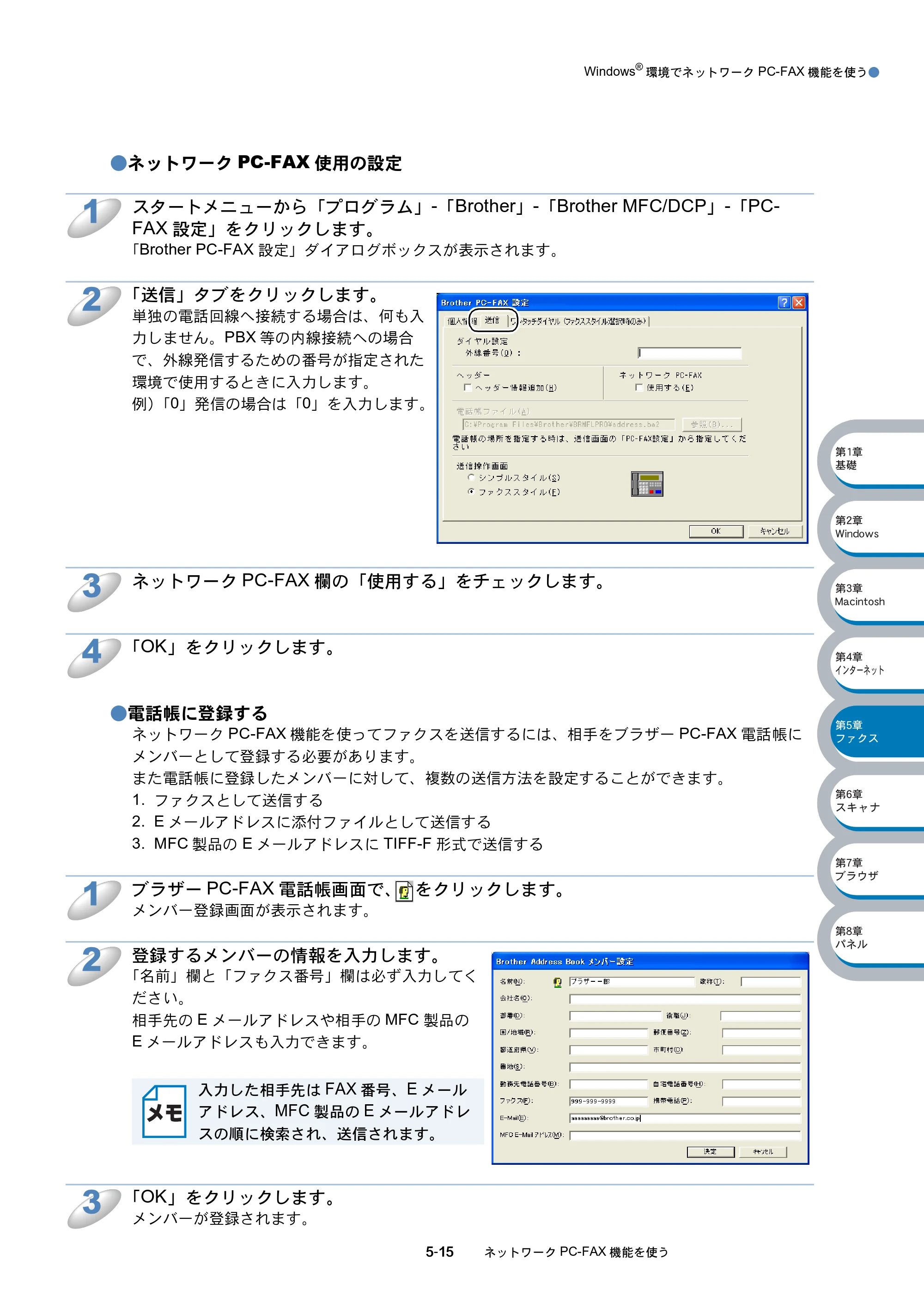Screen dimensions: 924x1308
Task: Click the 自宅電話番号 input field
Action: coord(762,1084)
